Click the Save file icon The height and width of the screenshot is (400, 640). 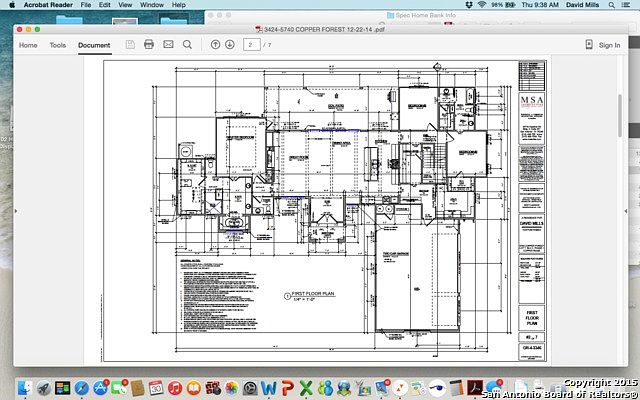[130, 44]
